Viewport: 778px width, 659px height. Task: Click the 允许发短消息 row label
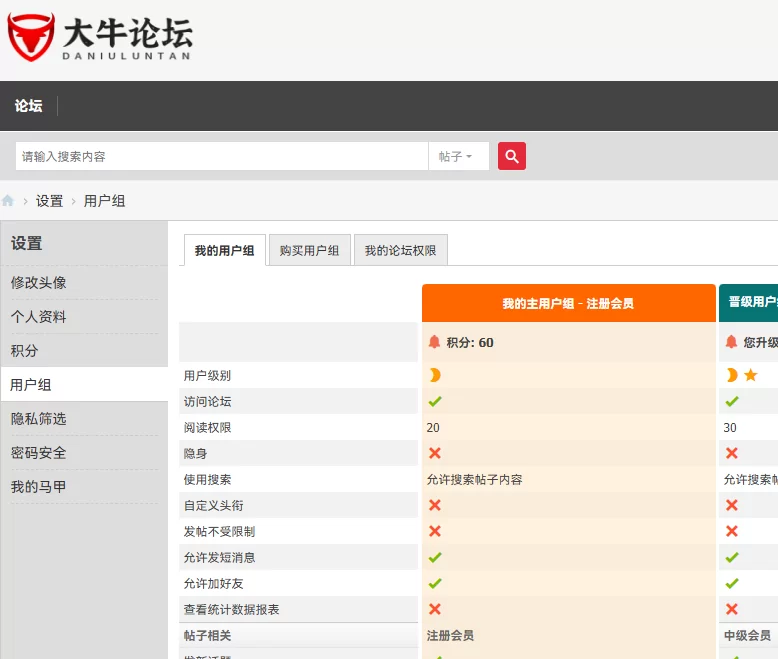219,557
